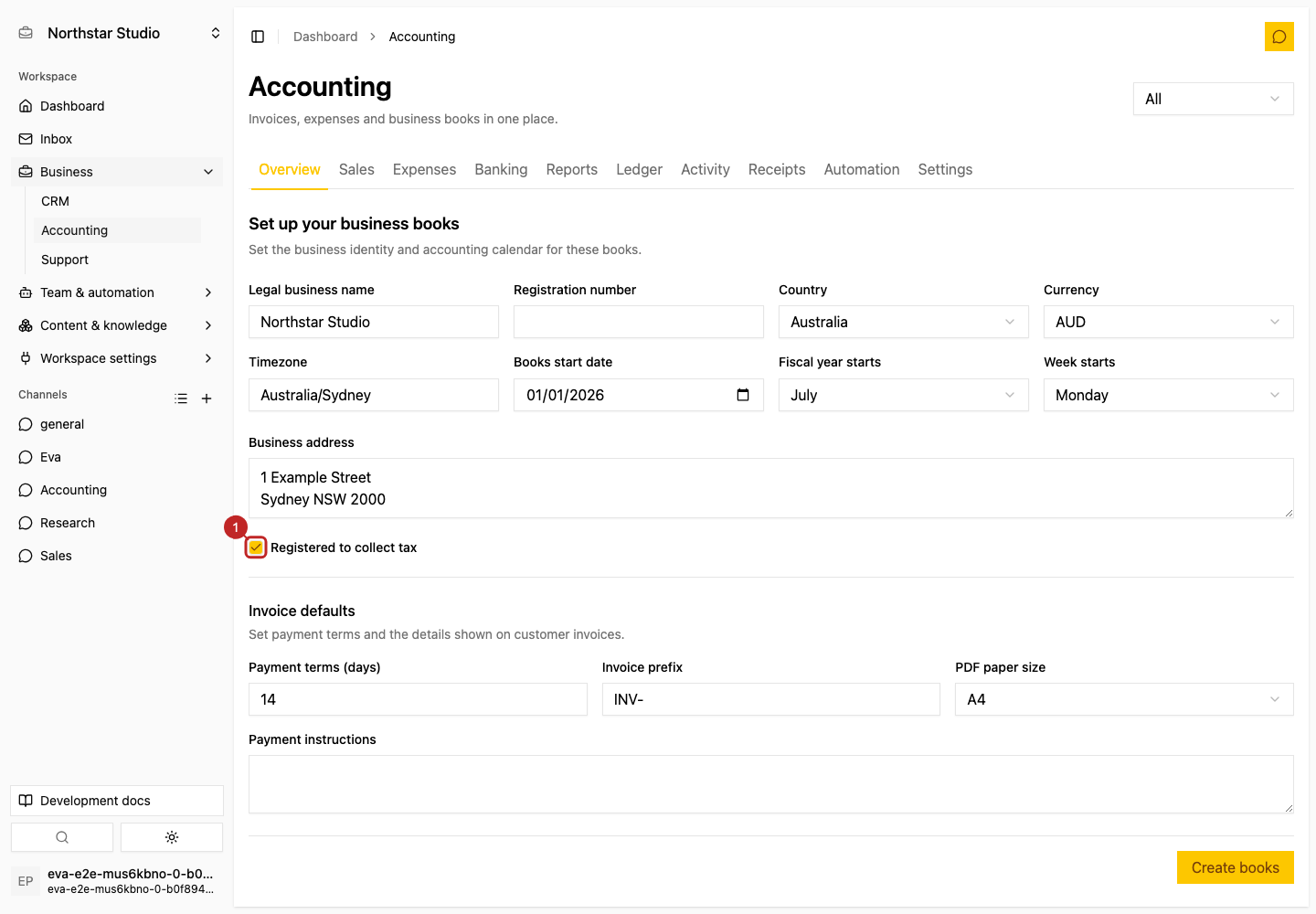The width and height of the screenshot is (1316, 914).
Task: Expand Team & automation section
Action: pos(117,292)
